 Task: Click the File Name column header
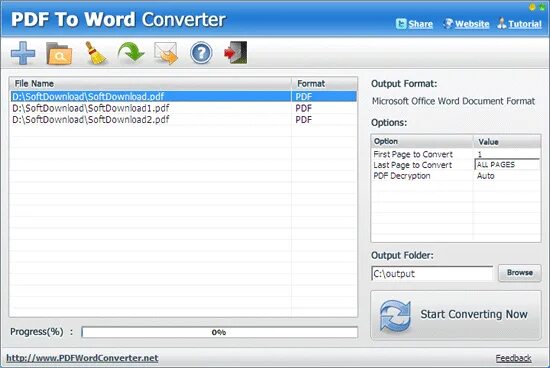pos(150,83)
